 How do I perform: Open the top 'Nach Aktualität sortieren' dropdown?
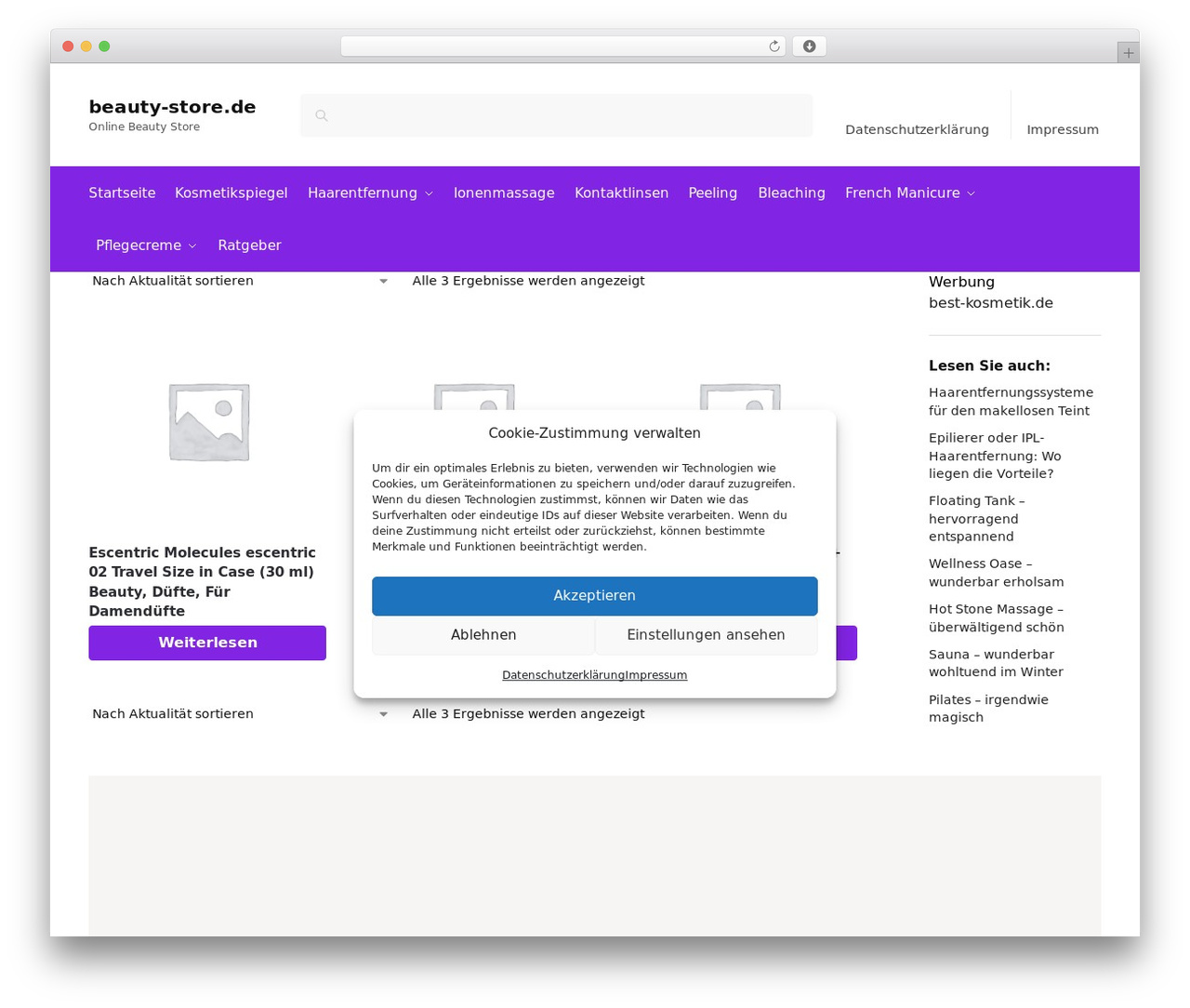click(x=241, y=281)
